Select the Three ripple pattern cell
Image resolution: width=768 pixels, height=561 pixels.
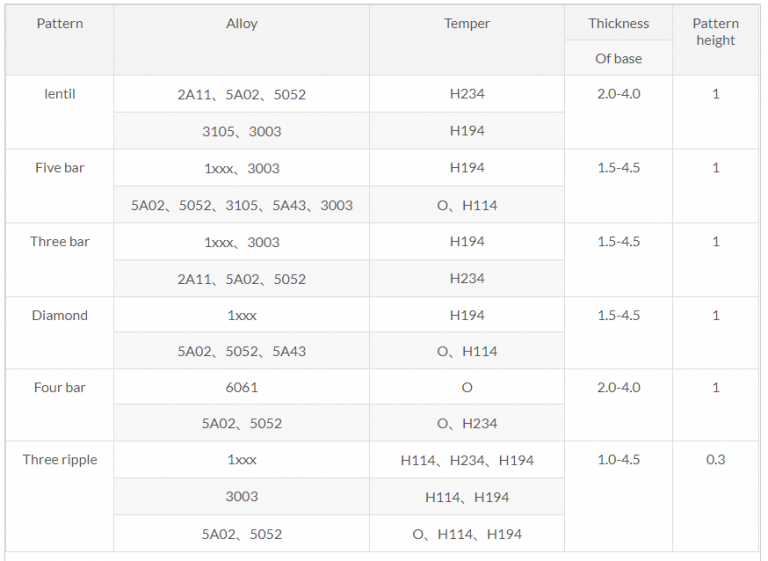click(x=59, y=460)
